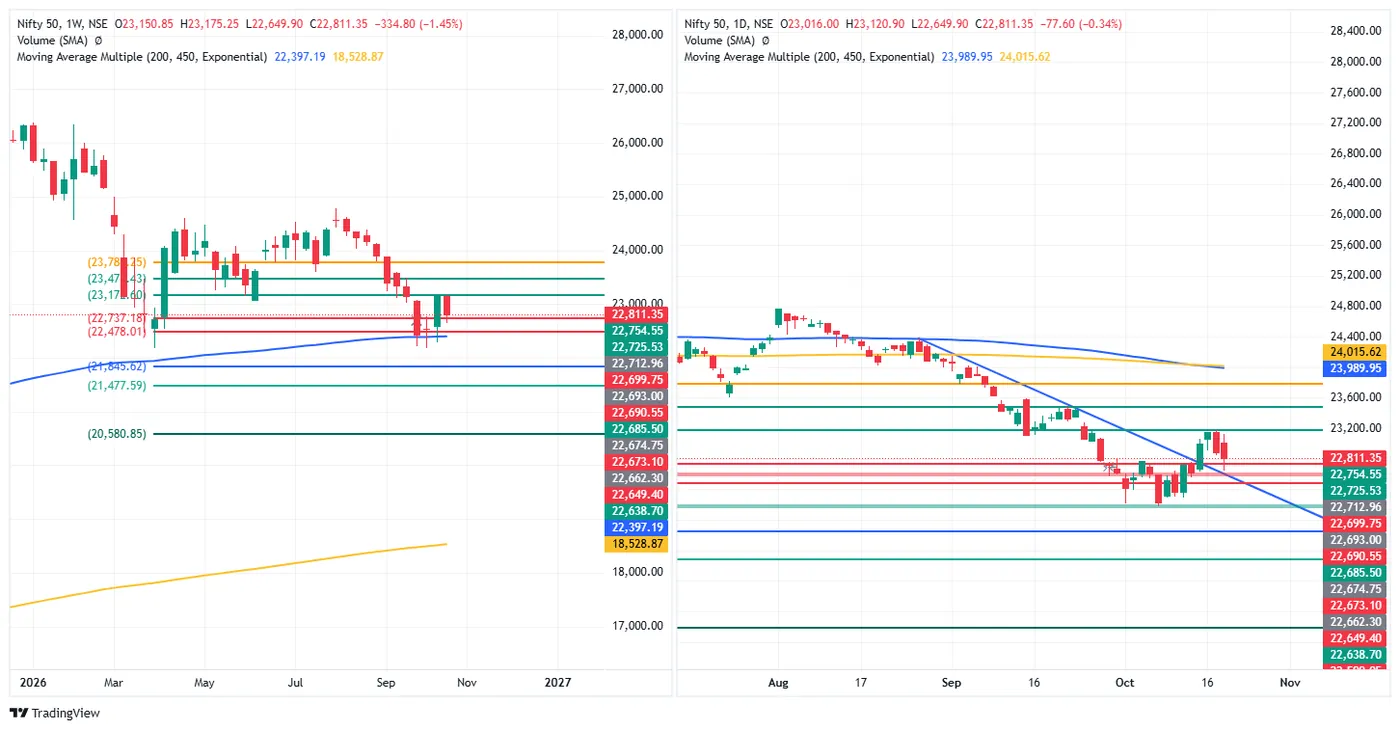The image size is (1400, 730).
Task: Click the orange 18,528.87 price axis tag
Action: pyautogui.click(x=637, y=544)
